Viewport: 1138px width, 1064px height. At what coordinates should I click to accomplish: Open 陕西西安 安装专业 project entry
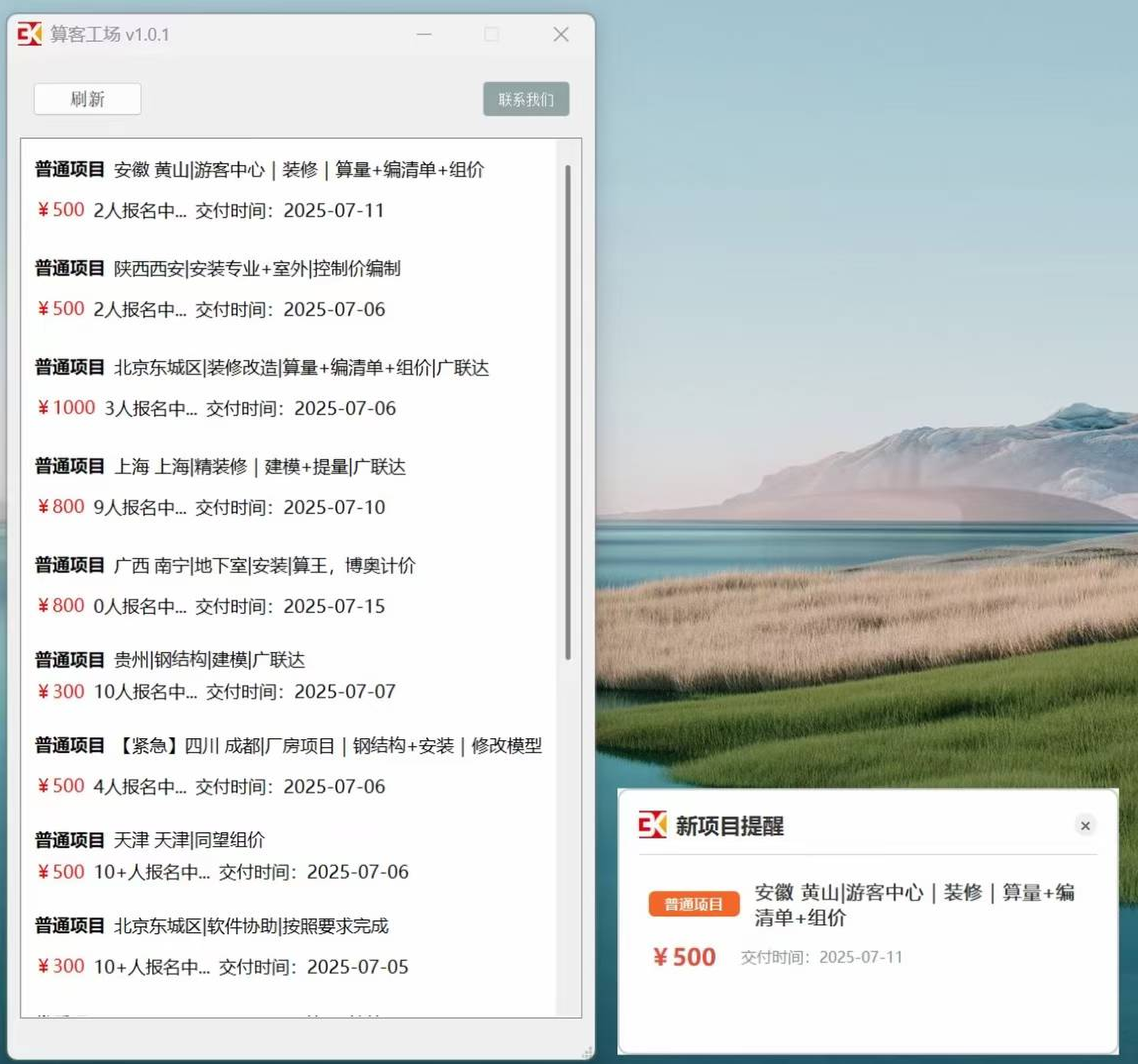(256, 269)
